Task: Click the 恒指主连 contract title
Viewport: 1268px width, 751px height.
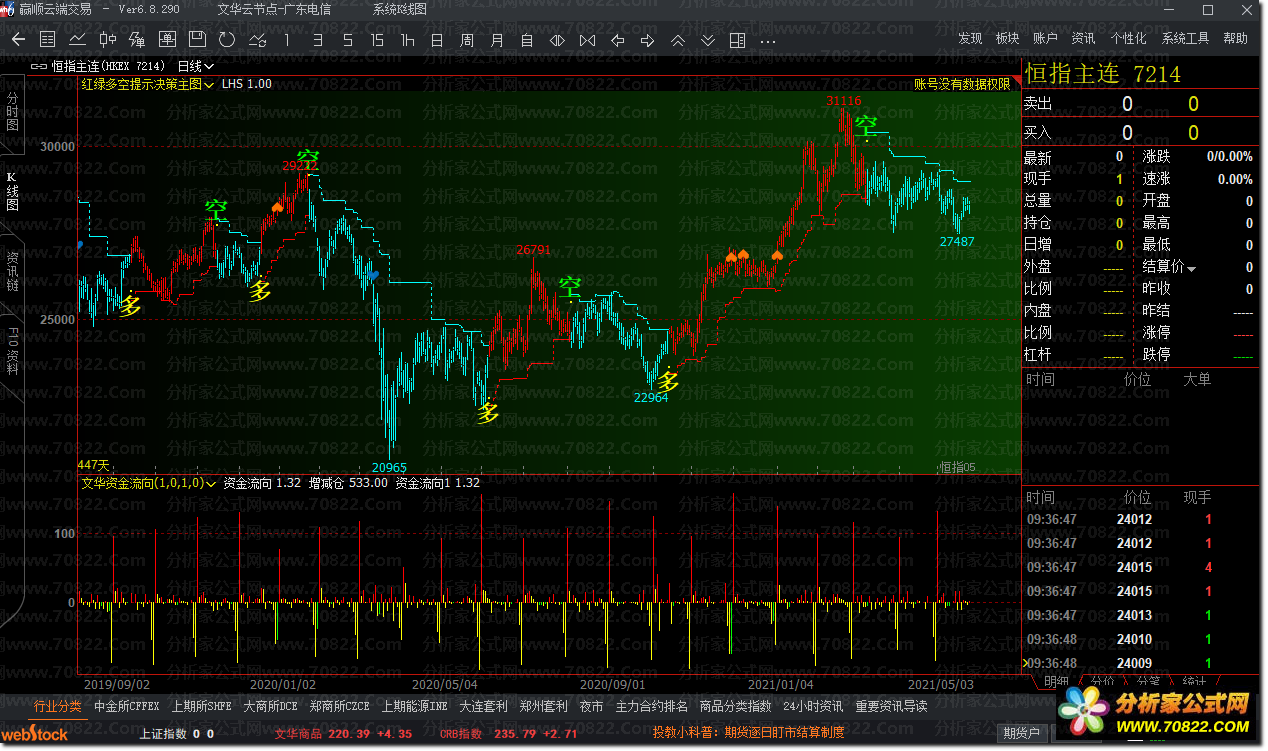Action: click(x=1072, y=74)
